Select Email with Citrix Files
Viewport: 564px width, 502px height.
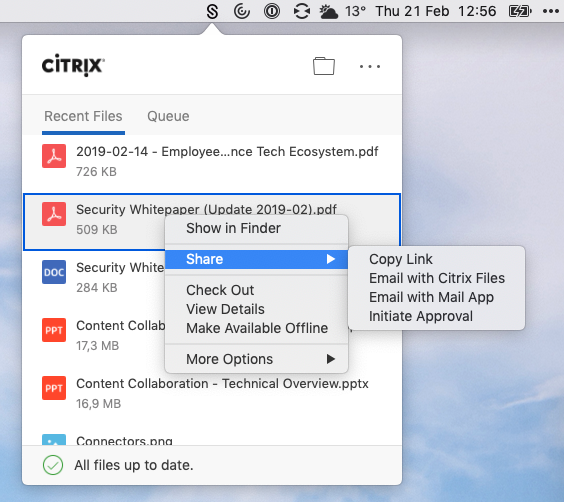click(x=436, y=278)
